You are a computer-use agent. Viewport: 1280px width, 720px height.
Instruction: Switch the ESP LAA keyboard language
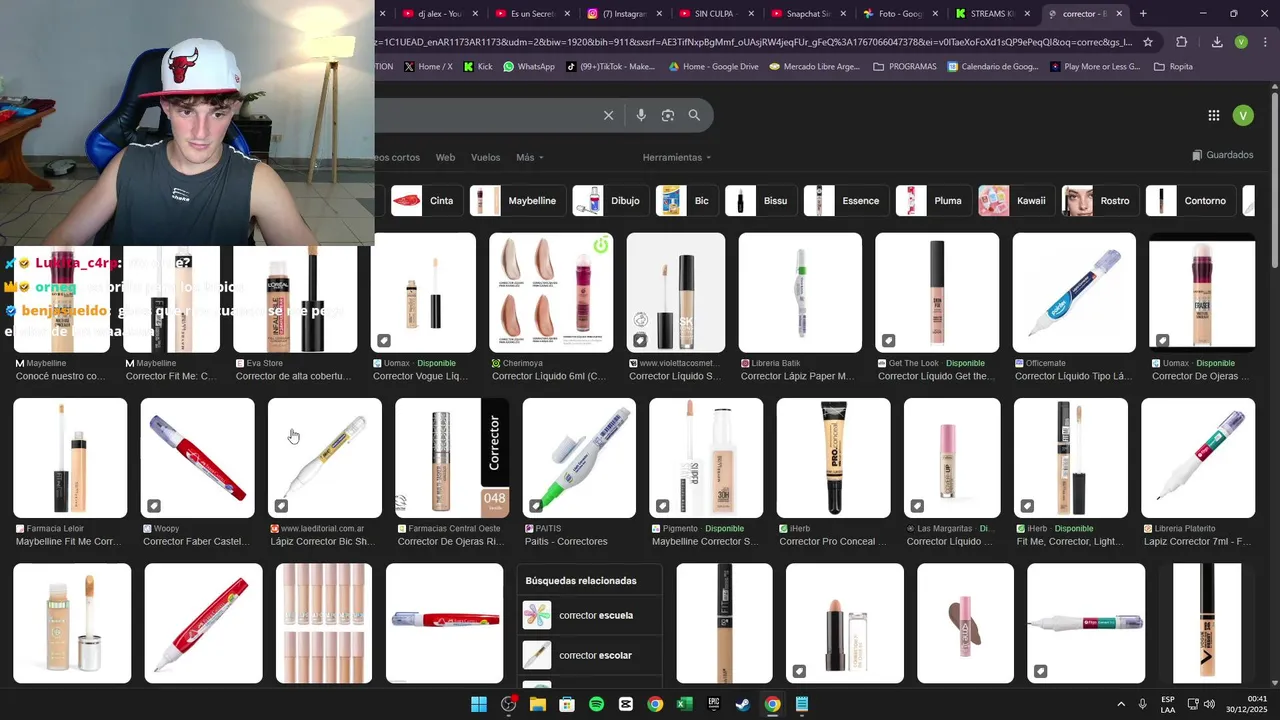coord(1168,704)
